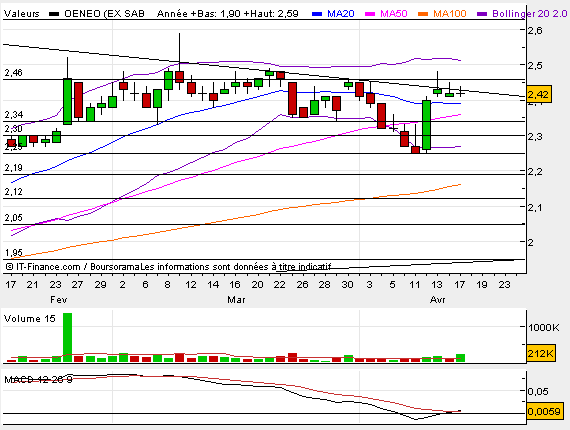Select the MA100 legend label
Viewport: 570px width, 430px height.
450,14
